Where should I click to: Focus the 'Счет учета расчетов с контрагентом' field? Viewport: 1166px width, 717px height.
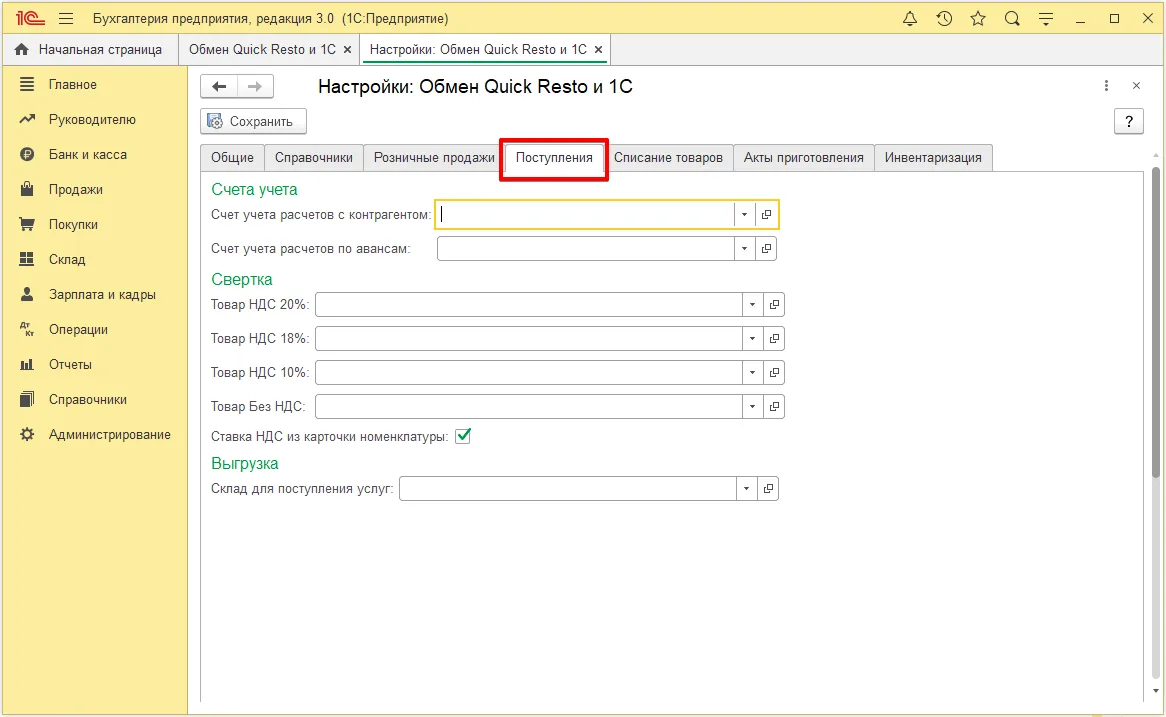click(585, 215)
